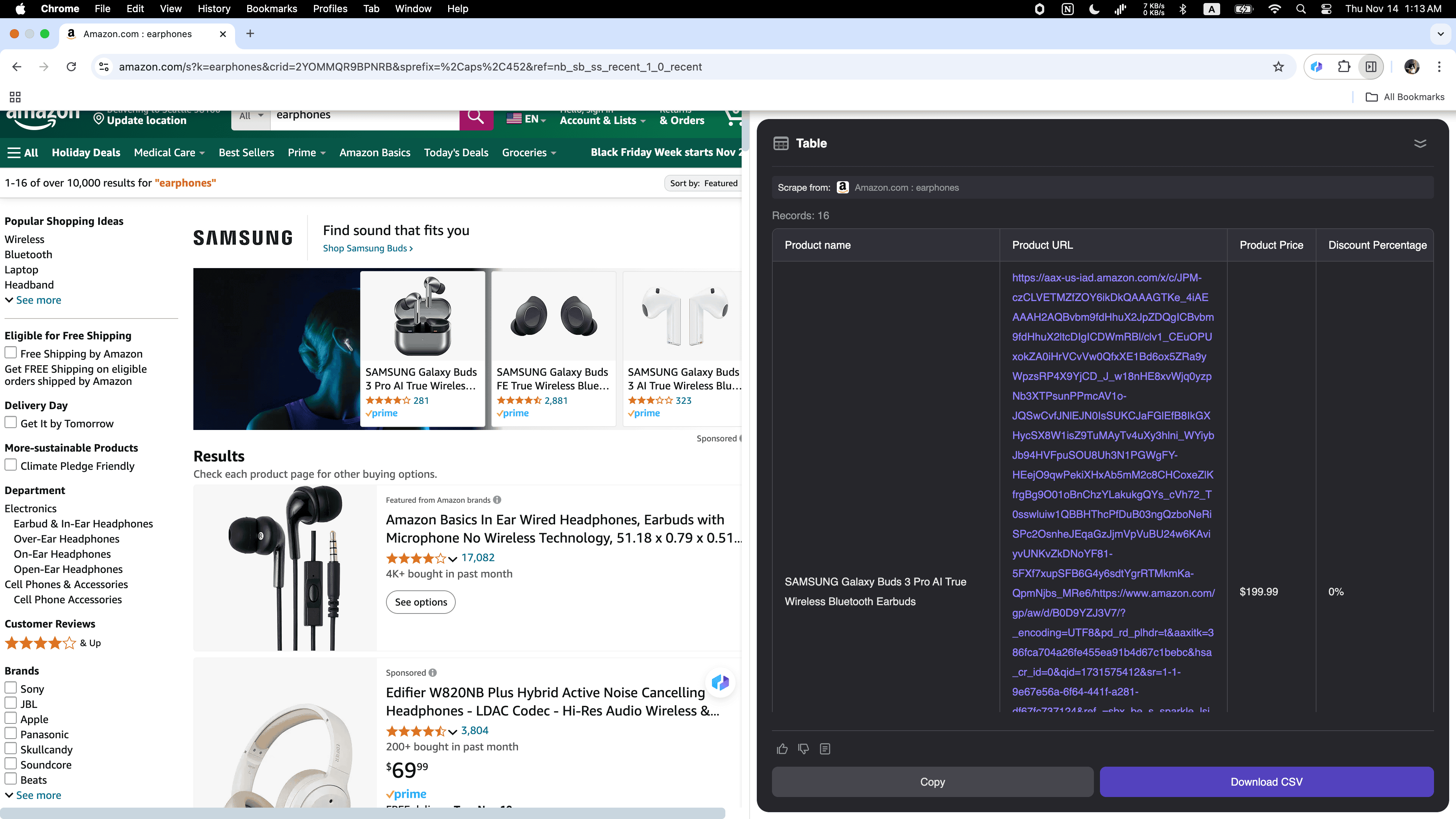Toggle 'Free Shipping by Amazon' checkbox

point(11,353)
